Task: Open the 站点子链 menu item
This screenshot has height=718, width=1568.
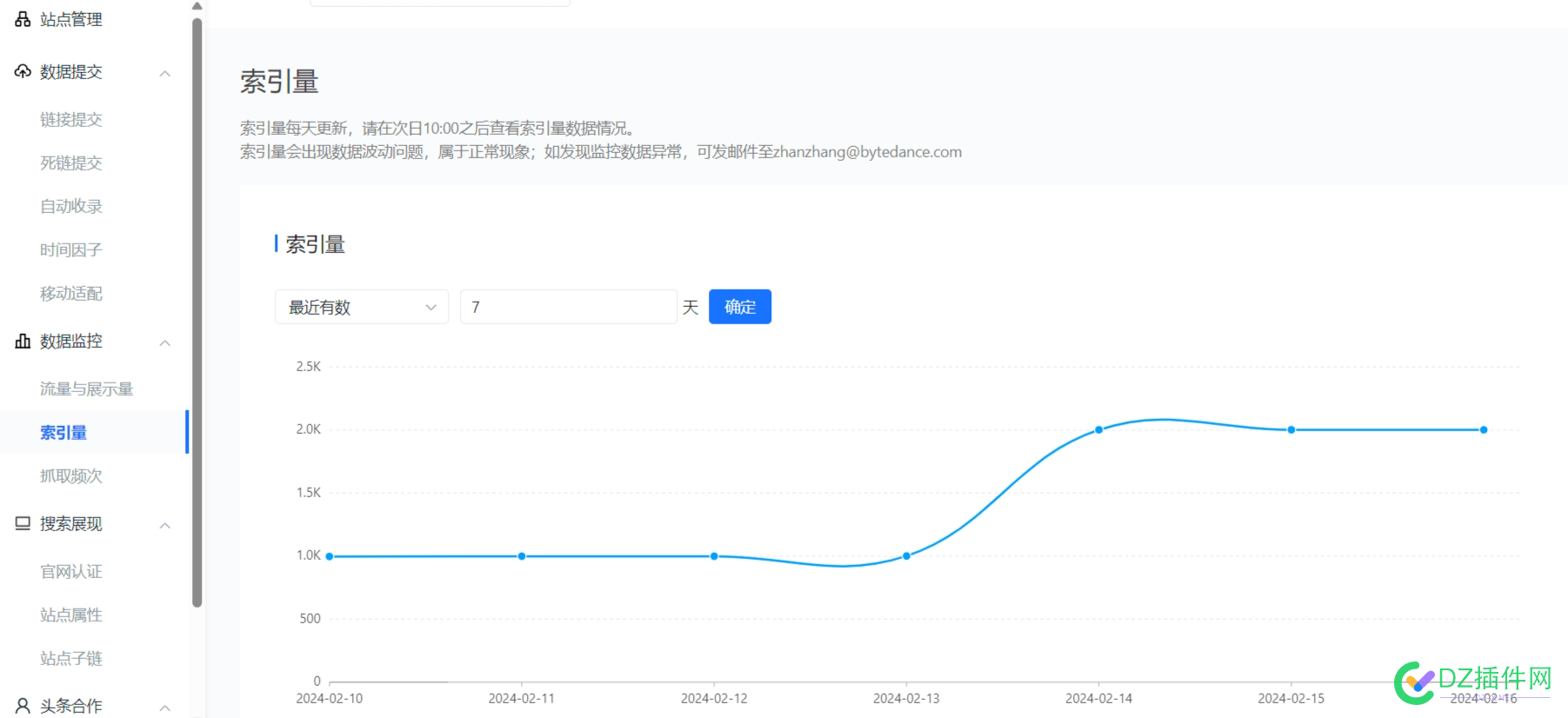Action: click(71, 658)
